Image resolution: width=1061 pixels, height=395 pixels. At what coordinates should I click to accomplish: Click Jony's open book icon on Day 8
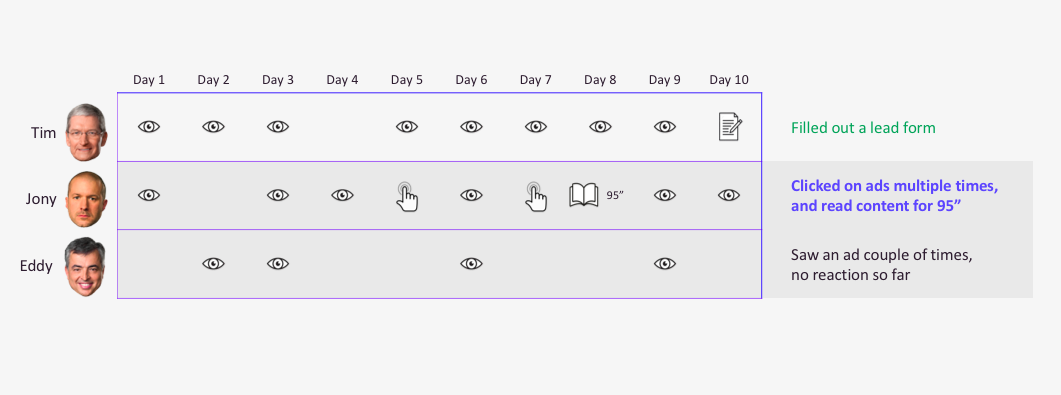(x=584, y=195)
